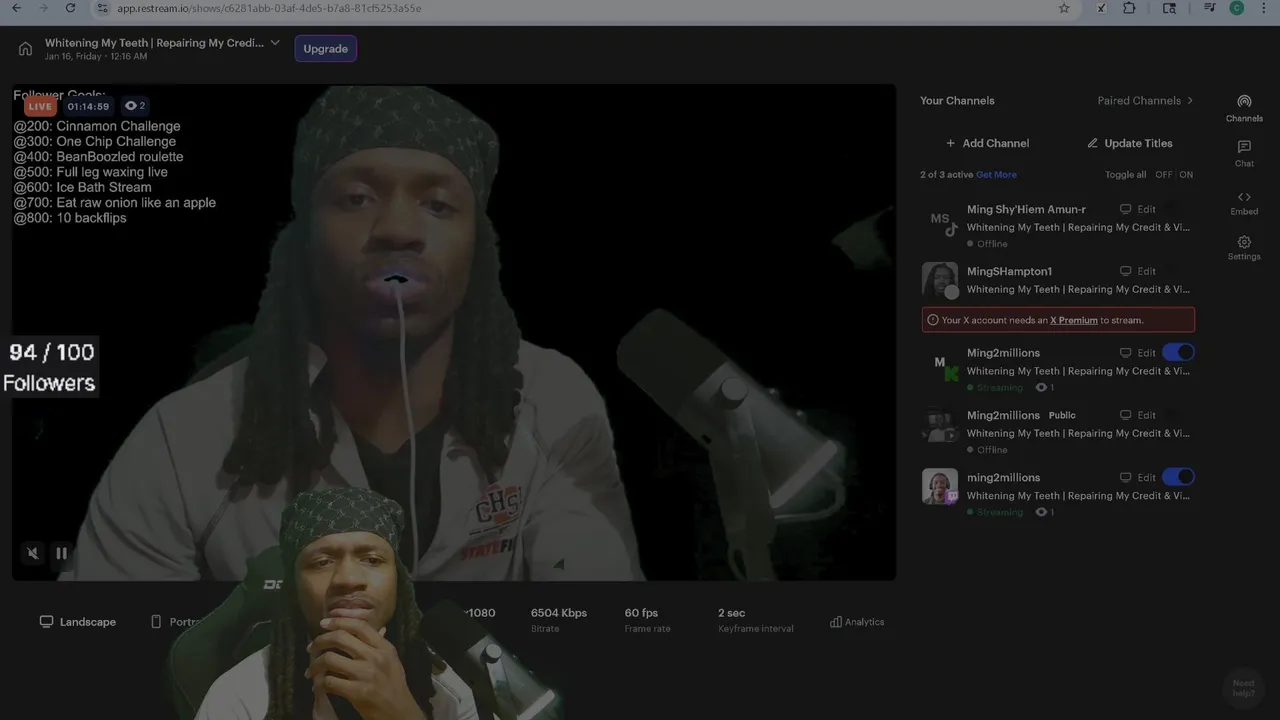The image size is (1280, 720).
Task: Toggle the Twitch ming2millions channel switch
Action: (1178, 478)
